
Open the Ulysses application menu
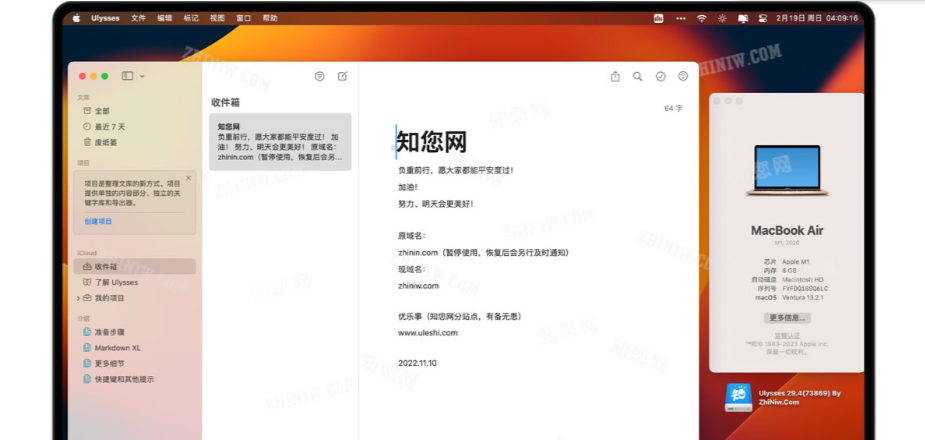[105, 18]
